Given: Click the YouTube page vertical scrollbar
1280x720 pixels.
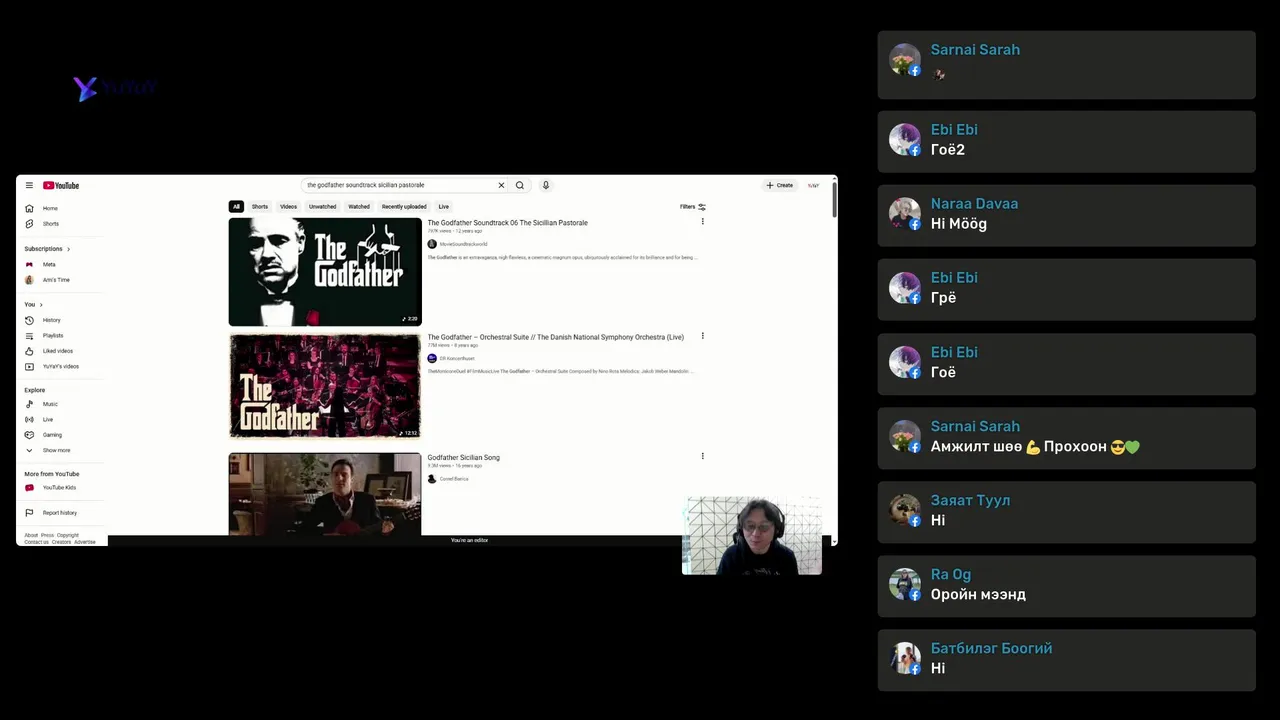Looking at the screenshot, I should click(x=834, y=200).
